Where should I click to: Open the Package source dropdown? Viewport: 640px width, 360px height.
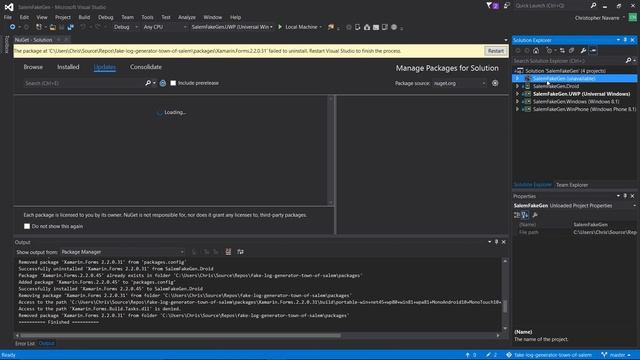tap(460, 83)
